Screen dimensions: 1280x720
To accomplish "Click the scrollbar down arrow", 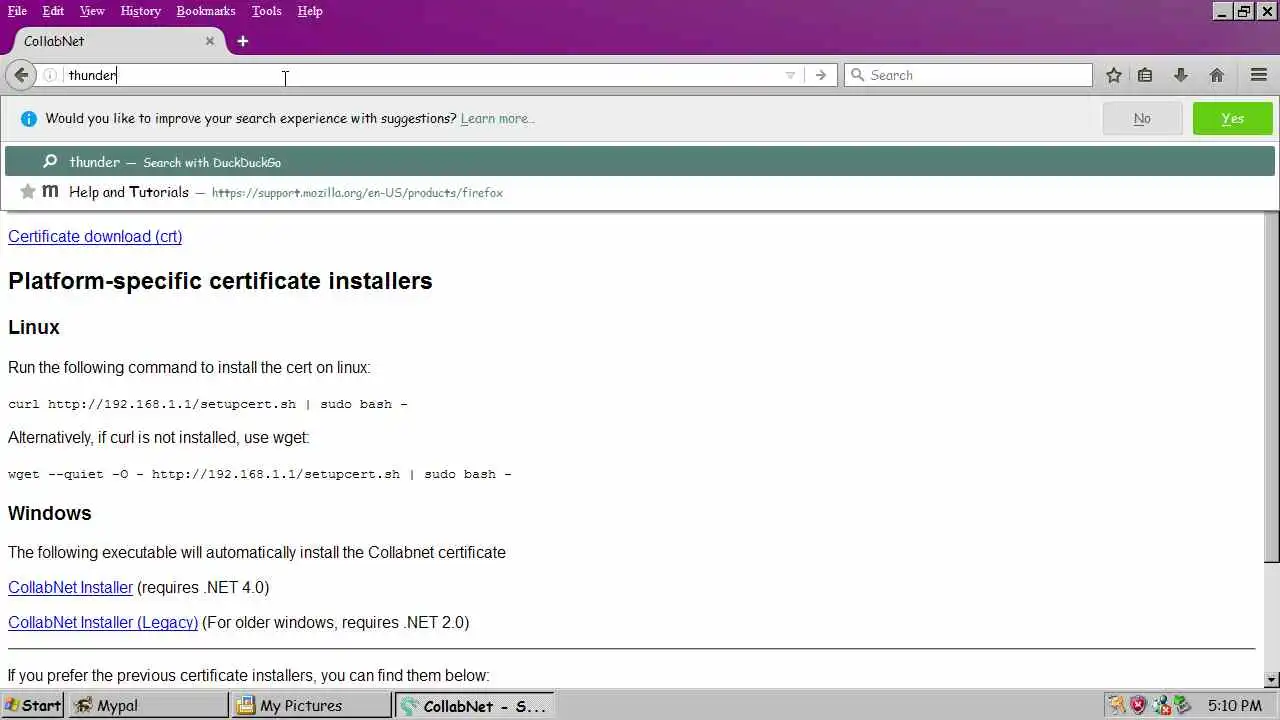I will pos(1271,680).
